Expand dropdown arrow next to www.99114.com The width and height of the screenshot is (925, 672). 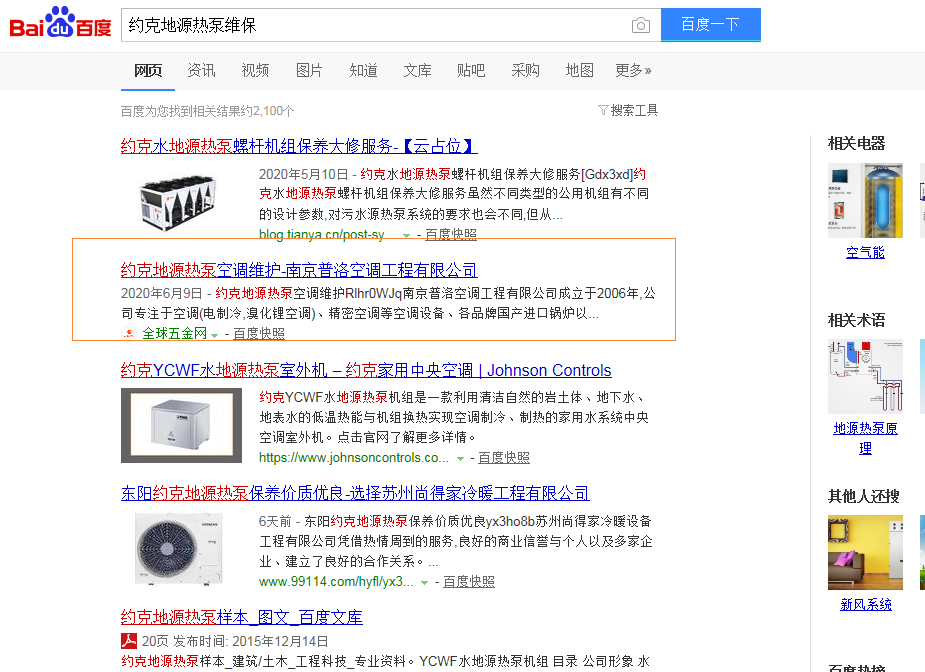click(x=424, y=582)
